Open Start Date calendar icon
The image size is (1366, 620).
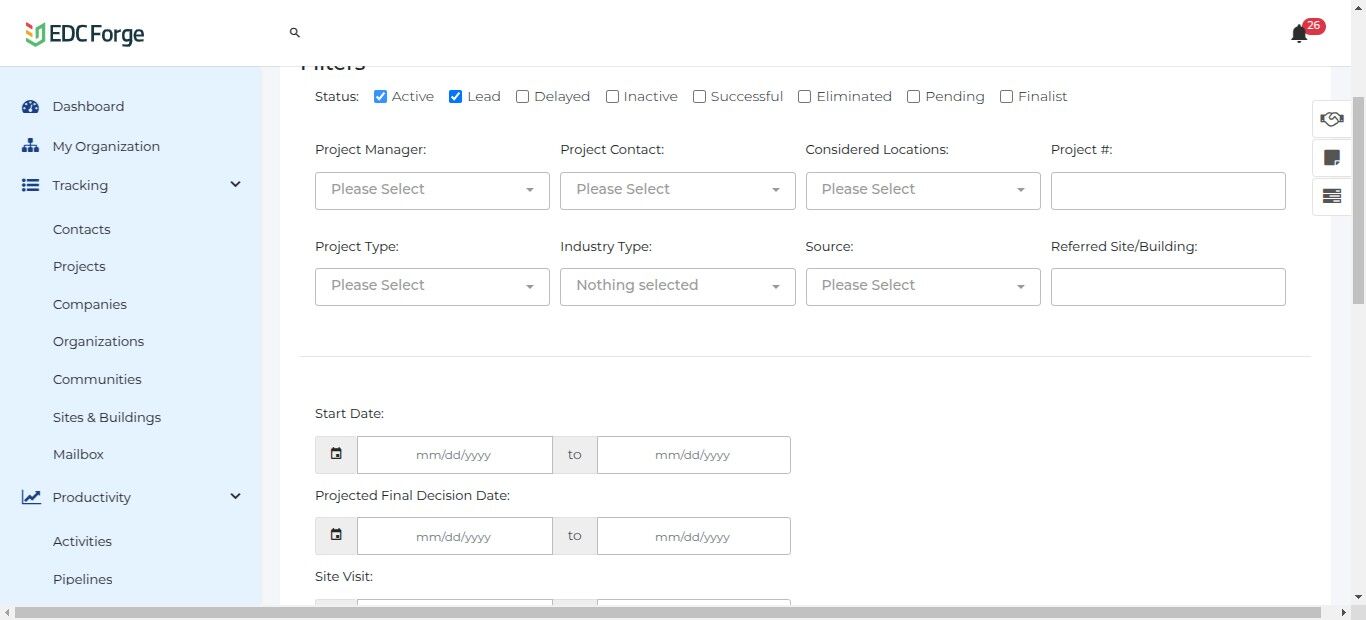pos(336,454)
